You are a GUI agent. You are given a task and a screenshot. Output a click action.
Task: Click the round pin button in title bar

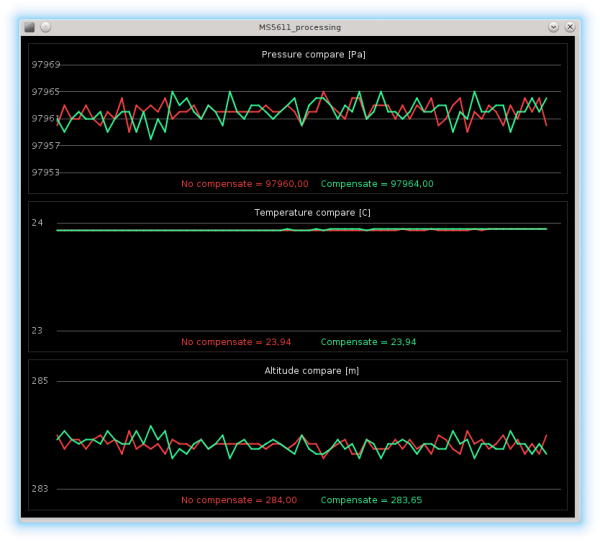(x=46, y=27)
